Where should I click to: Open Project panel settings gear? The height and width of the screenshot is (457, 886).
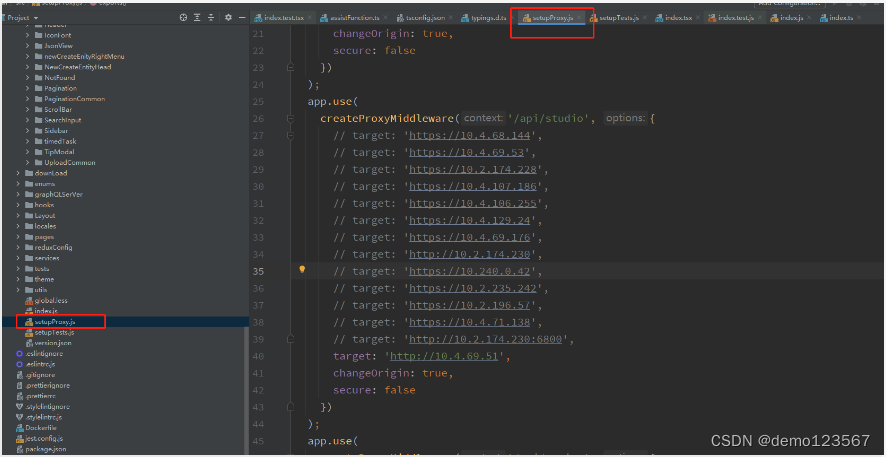(x=228, y=18)
